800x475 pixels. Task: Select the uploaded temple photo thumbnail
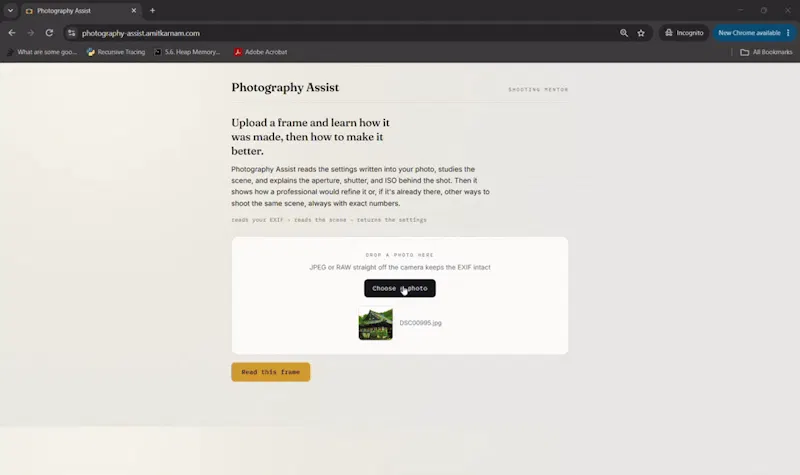point(376,323)
